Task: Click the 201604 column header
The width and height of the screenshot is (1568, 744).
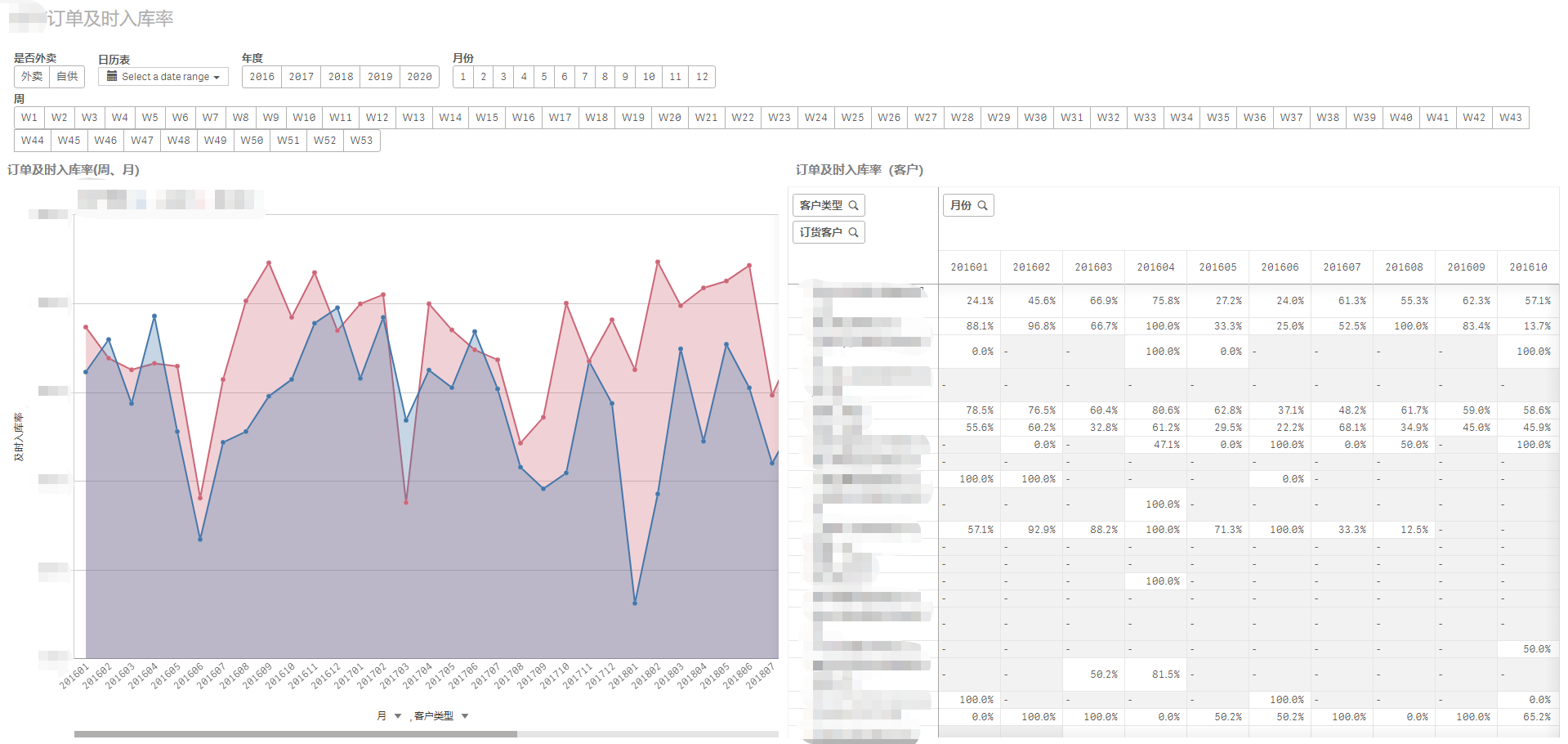Action: [1155, 267]
